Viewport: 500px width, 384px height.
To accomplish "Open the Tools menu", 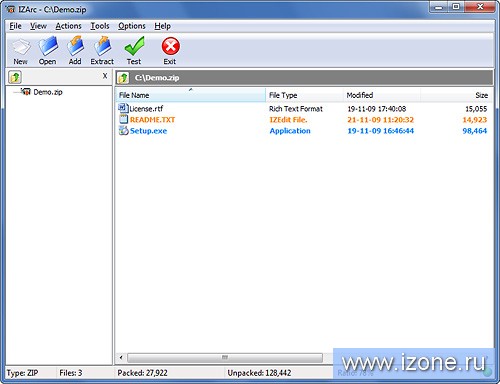I will [x=100, y=26].
